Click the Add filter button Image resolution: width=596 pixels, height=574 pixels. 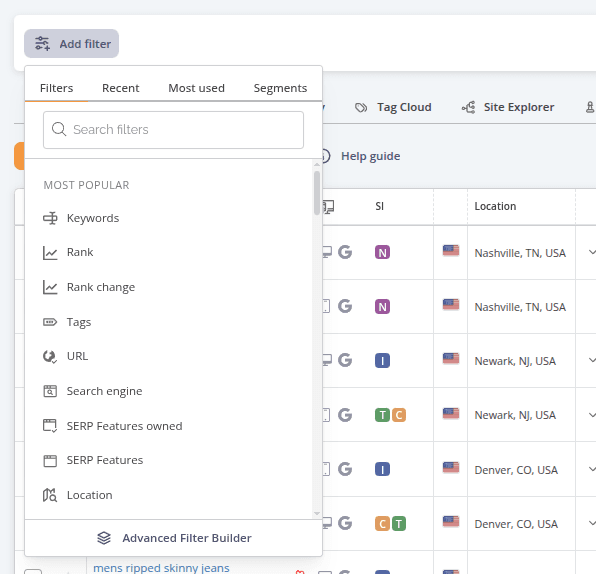click(71, 44)
